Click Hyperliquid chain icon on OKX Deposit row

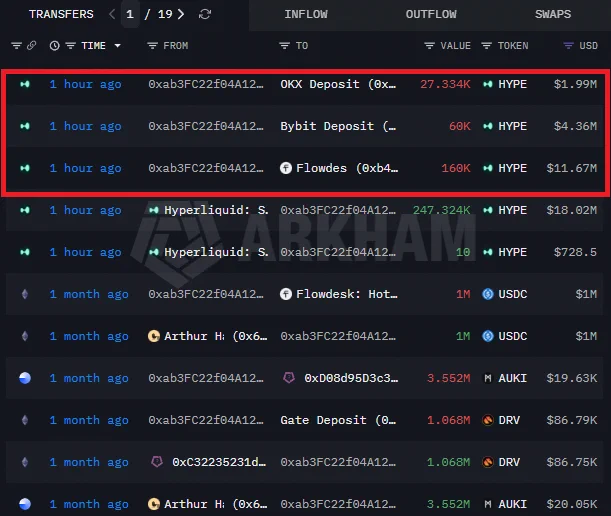click(x=25, y=84)
